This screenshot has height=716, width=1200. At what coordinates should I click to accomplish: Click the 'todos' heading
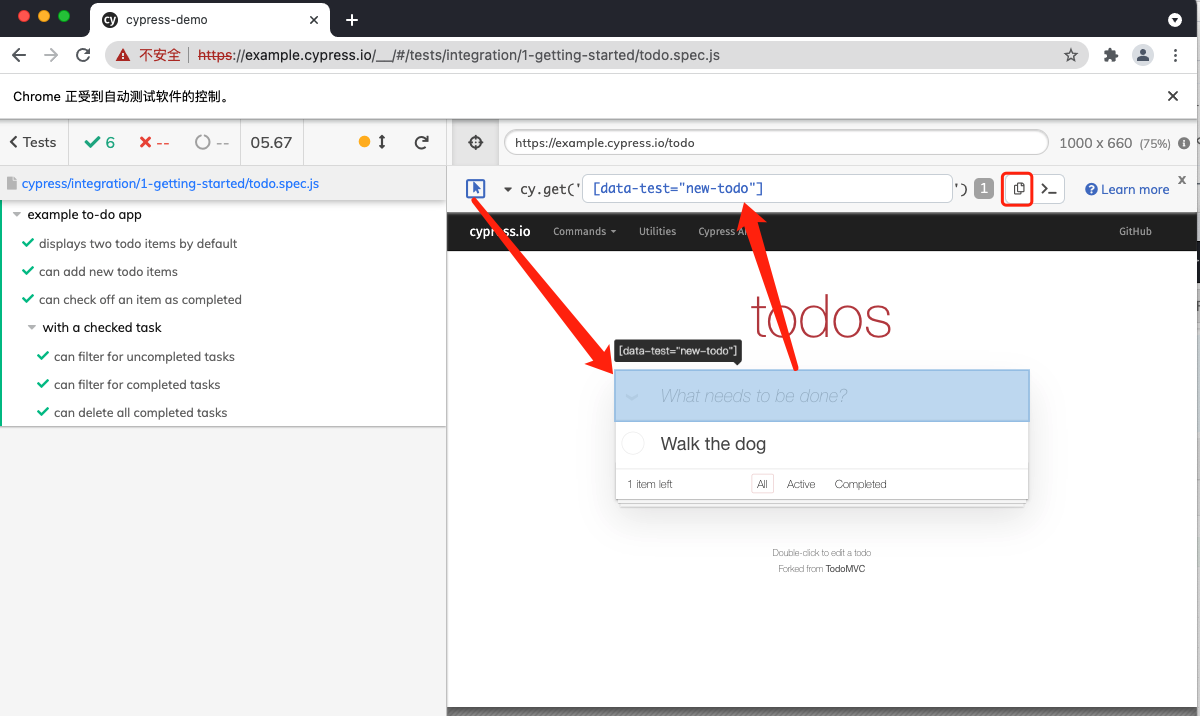821,316
